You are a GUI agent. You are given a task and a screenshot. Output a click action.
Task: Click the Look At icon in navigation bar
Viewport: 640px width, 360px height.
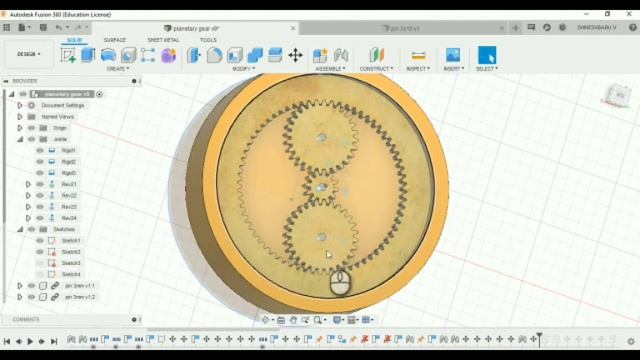tap(281, 320)
